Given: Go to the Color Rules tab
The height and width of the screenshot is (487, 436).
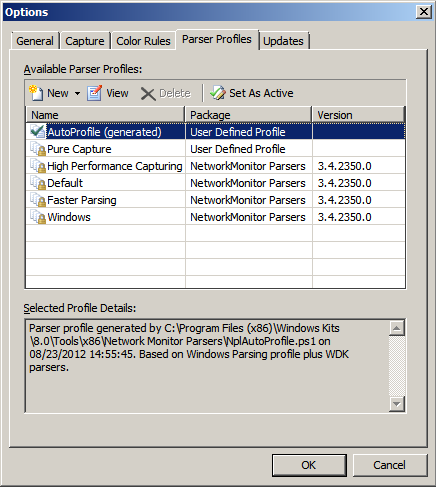Looking at the screenshot, I should (143, 41).
